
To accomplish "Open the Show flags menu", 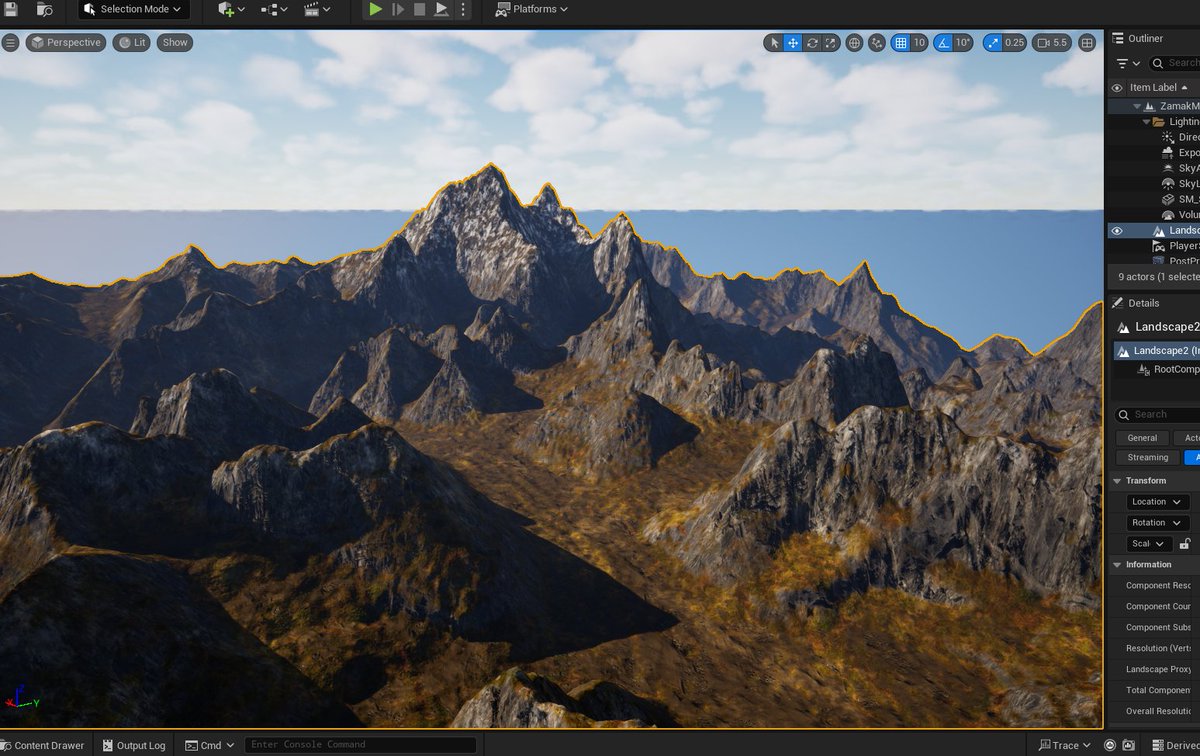I will (x=175, y=42).
